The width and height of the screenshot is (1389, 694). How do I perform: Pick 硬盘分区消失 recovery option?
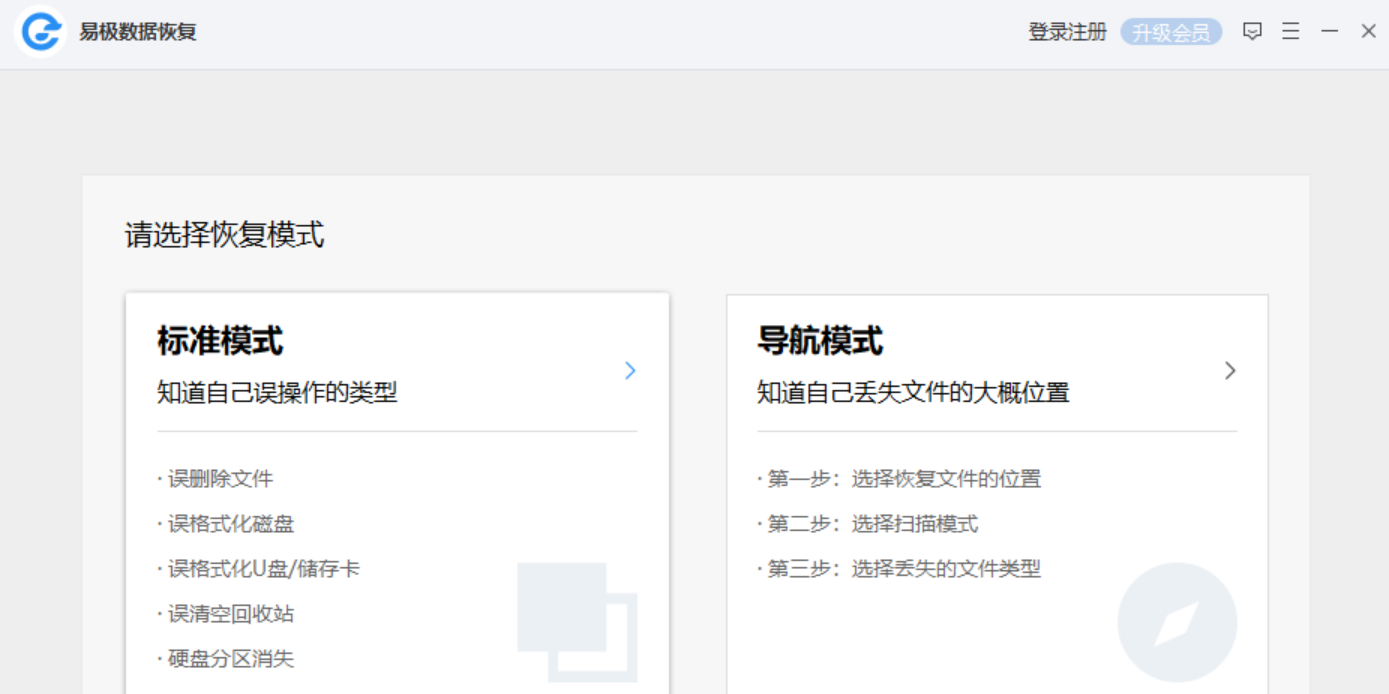pyautogui.click(x=231, y=659)
